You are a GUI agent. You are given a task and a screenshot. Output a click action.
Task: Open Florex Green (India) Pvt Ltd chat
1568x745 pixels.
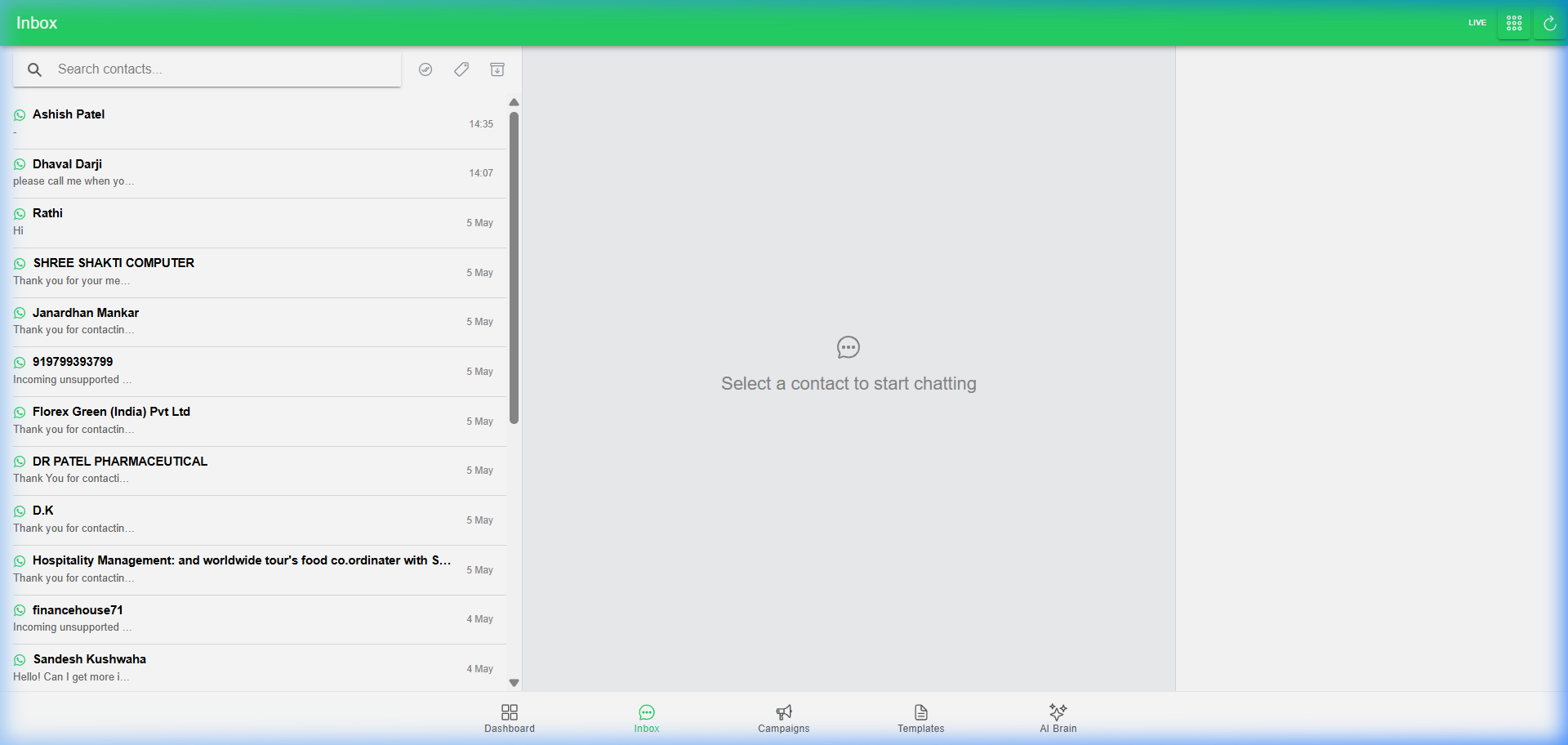pyautogui.click(x=260, y=422)
